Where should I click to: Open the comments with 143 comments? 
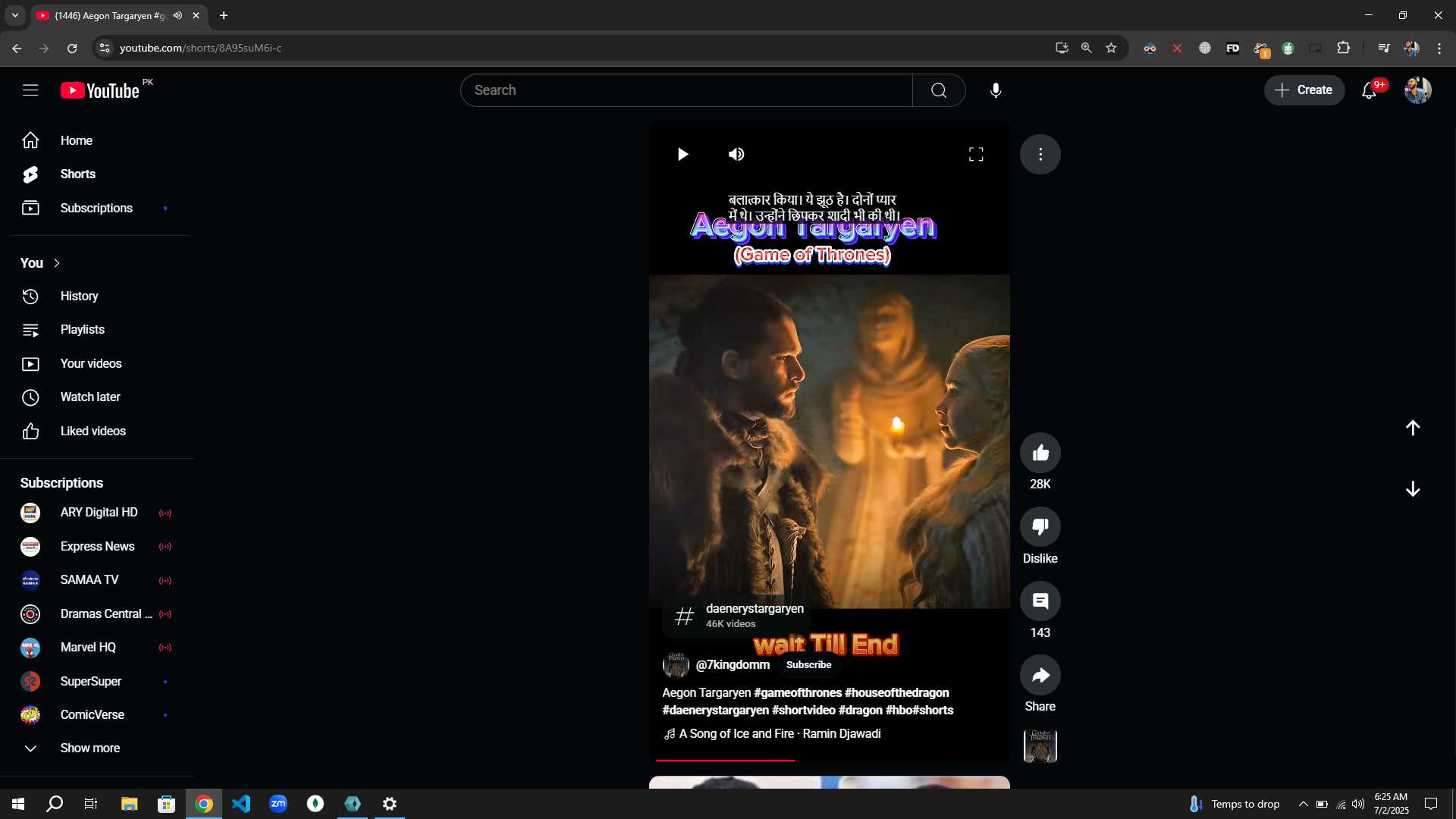pos(1040,601)
